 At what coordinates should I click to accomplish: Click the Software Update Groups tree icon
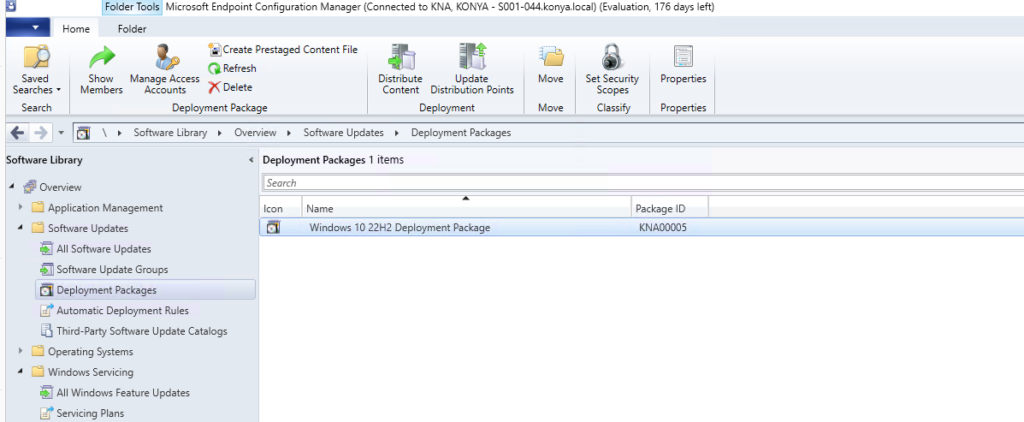(x=46, y=270)
